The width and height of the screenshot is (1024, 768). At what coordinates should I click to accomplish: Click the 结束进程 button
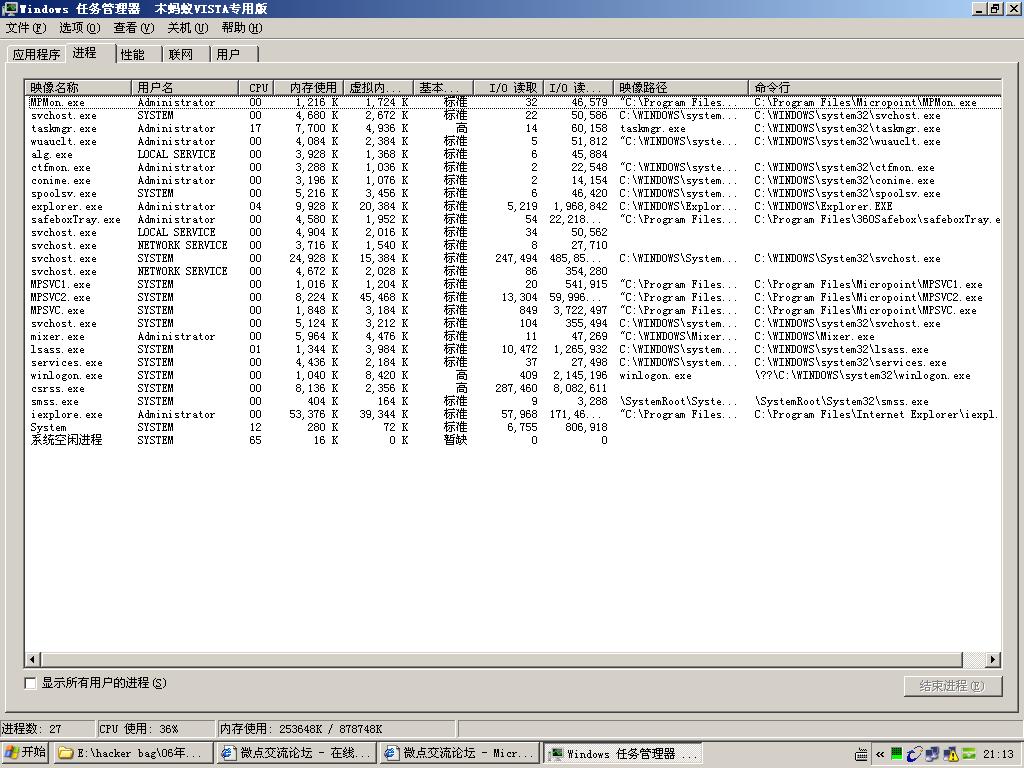point(952,686)
